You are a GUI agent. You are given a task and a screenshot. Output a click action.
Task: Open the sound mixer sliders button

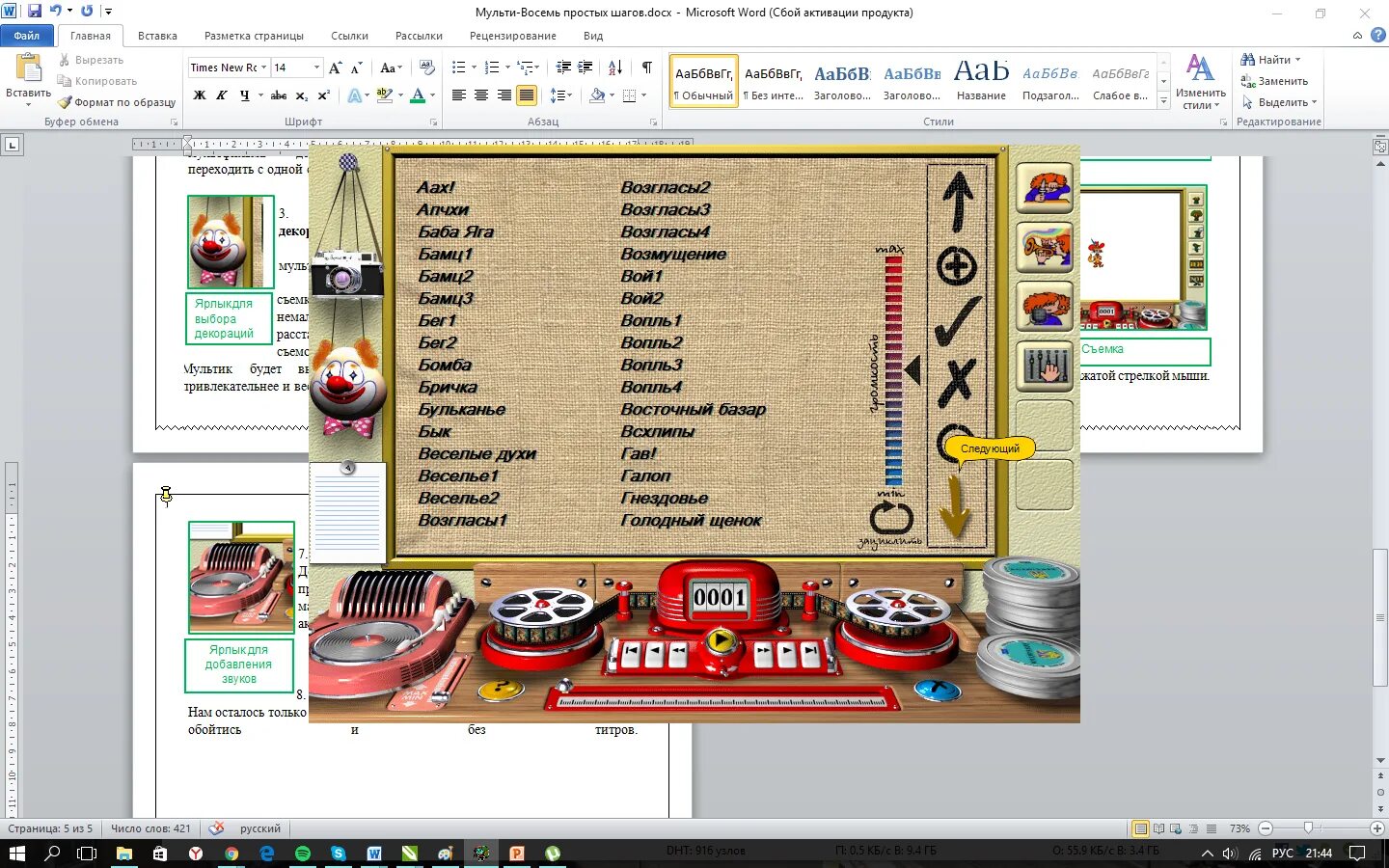click(x=1045, y=366)
